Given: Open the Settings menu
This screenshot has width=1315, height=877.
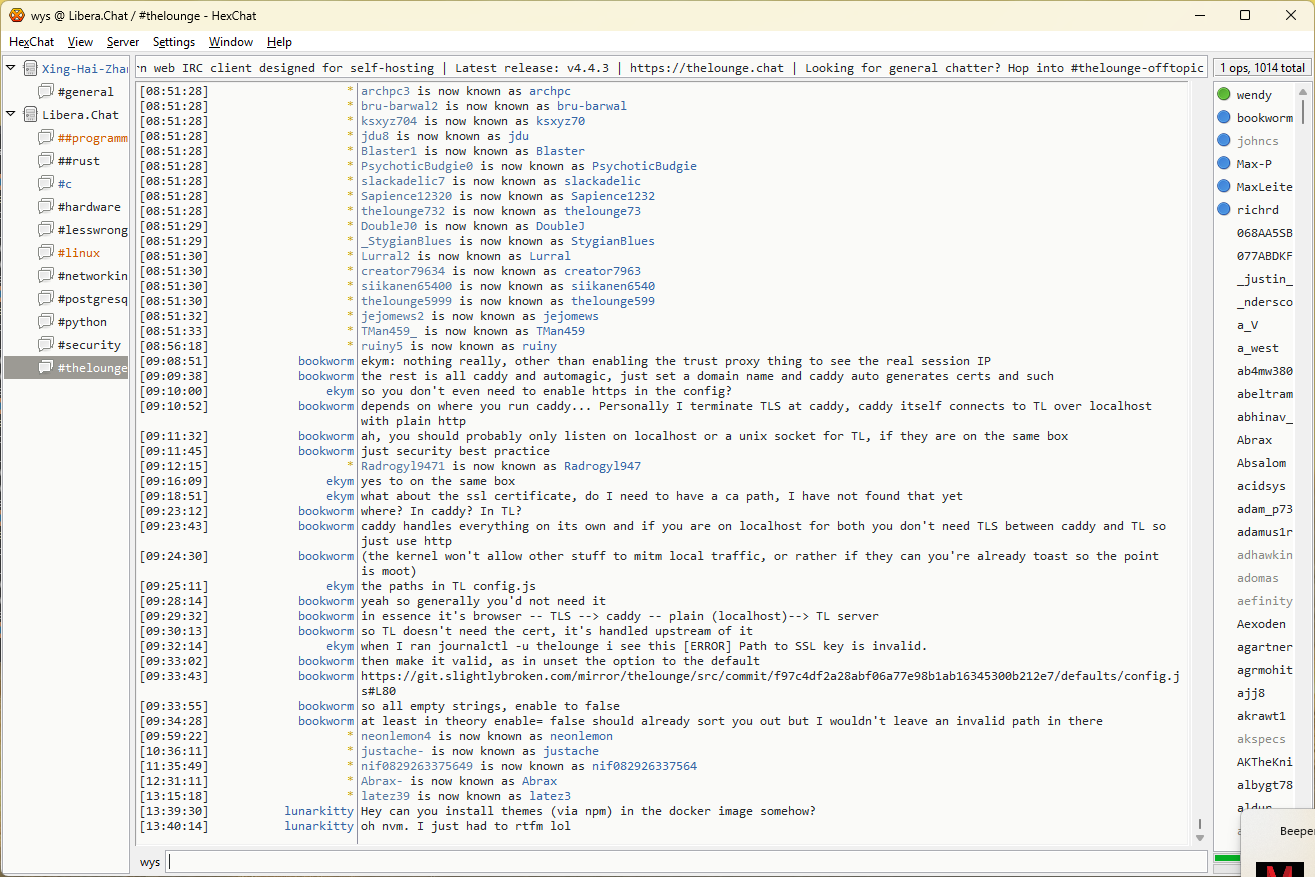Looking at the screenshot, I should pyautogui.click(x=174, y=42).
